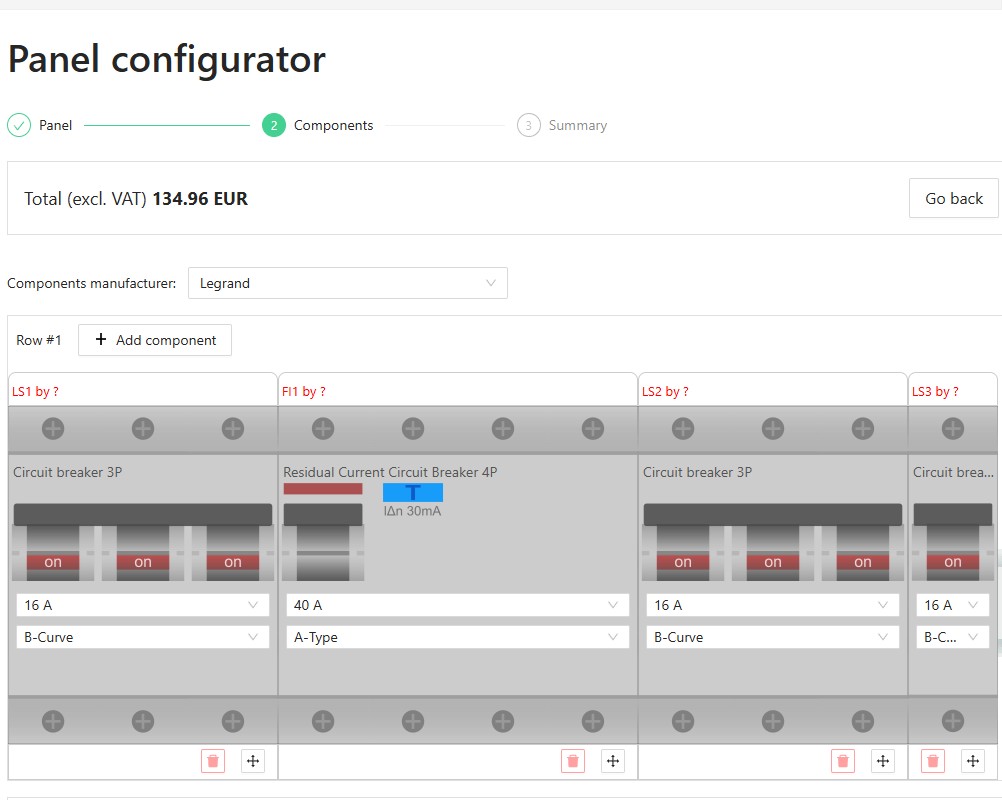Click Add component in Row #1
The image size is (1002, 800).
coord(155,340)
